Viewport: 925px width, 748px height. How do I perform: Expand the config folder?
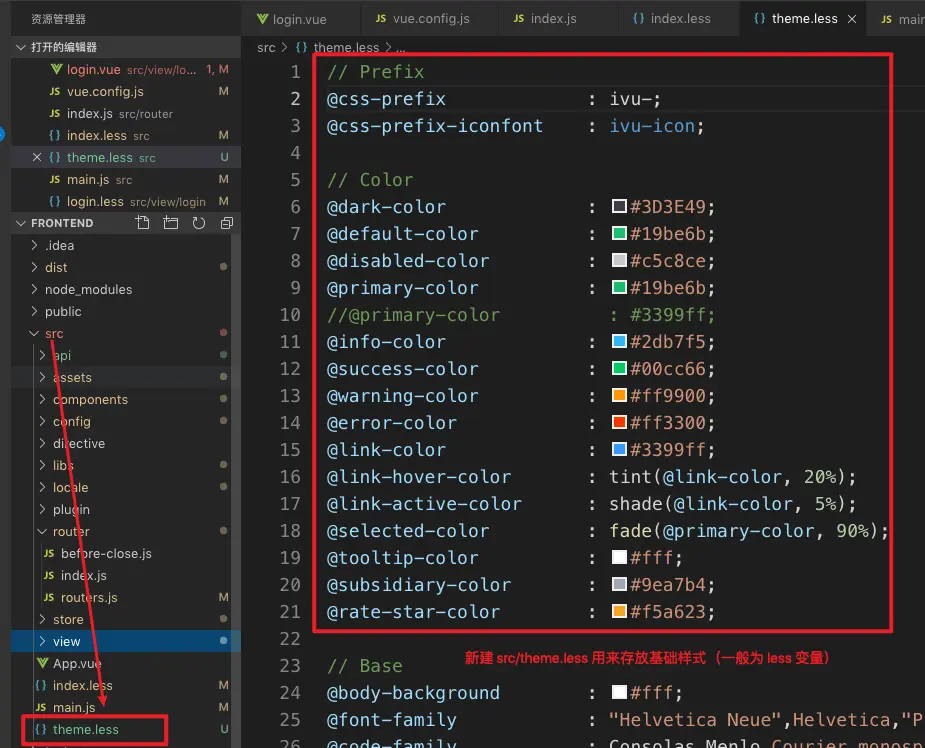point(42,421)
